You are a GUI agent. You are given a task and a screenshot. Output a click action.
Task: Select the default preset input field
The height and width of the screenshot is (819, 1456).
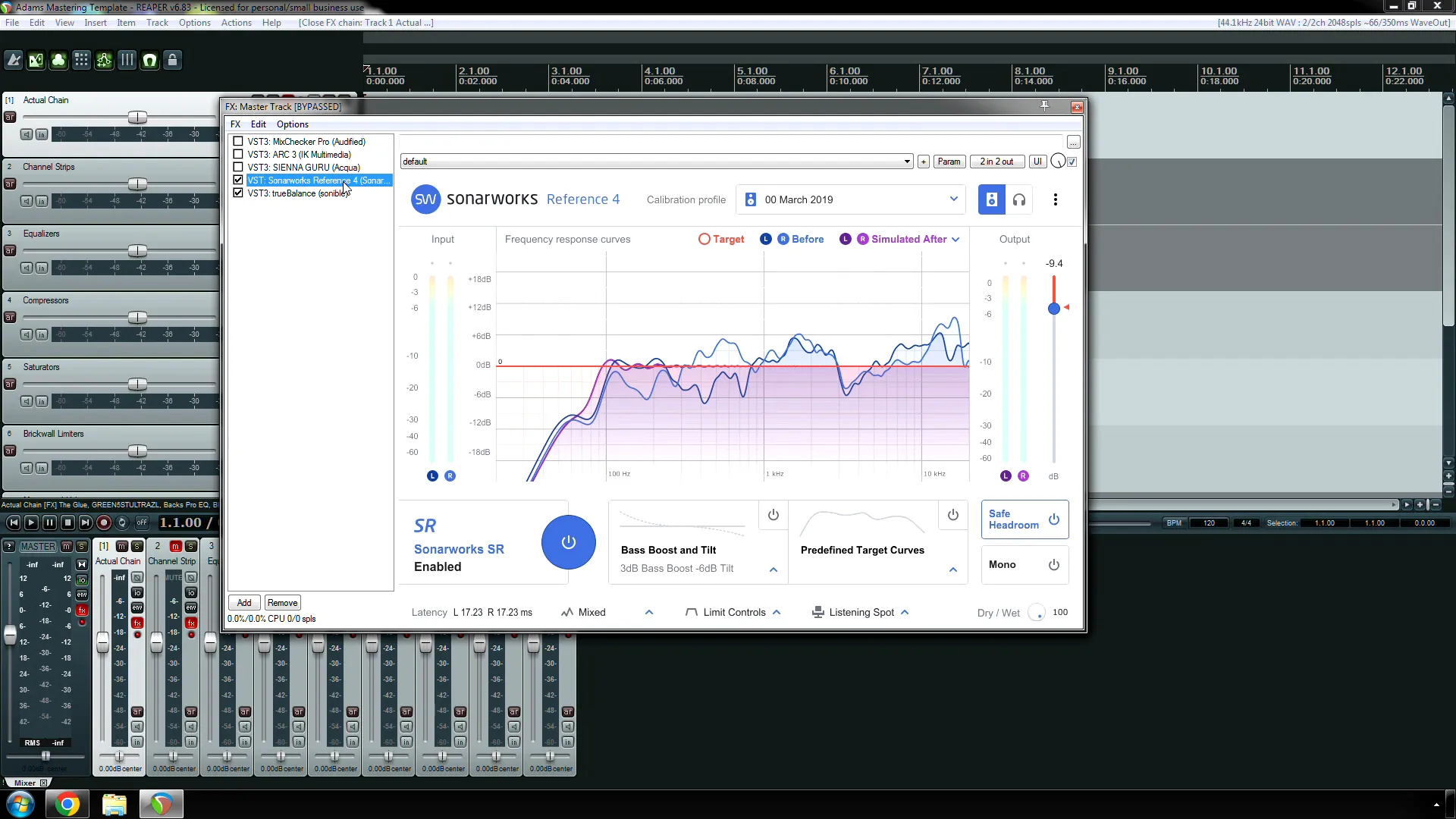click(654, 161)
